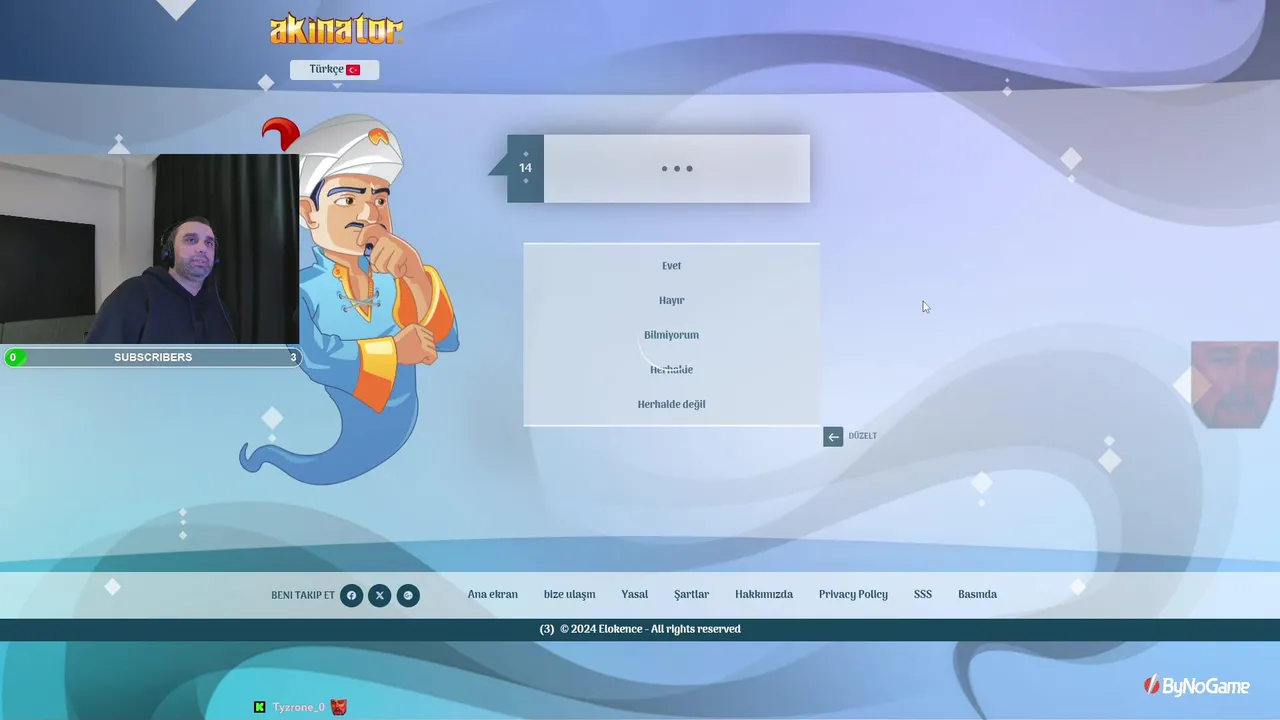Screen dimensions: 1280x720
Task: Click the 2024 Elokence copyright text
Action: (x=650, y=629)
